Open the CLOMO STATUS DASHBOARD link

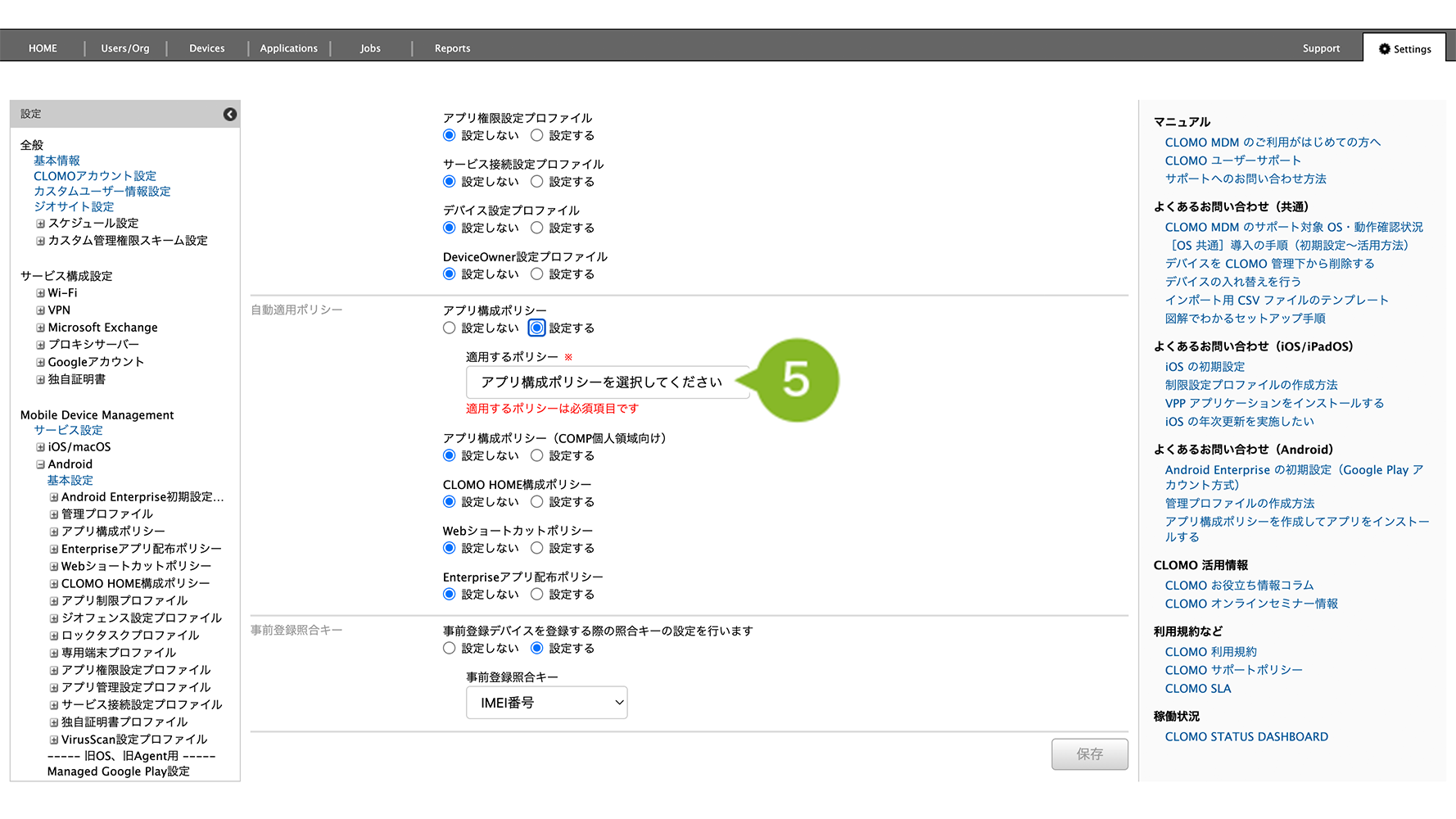(1246, 737)
